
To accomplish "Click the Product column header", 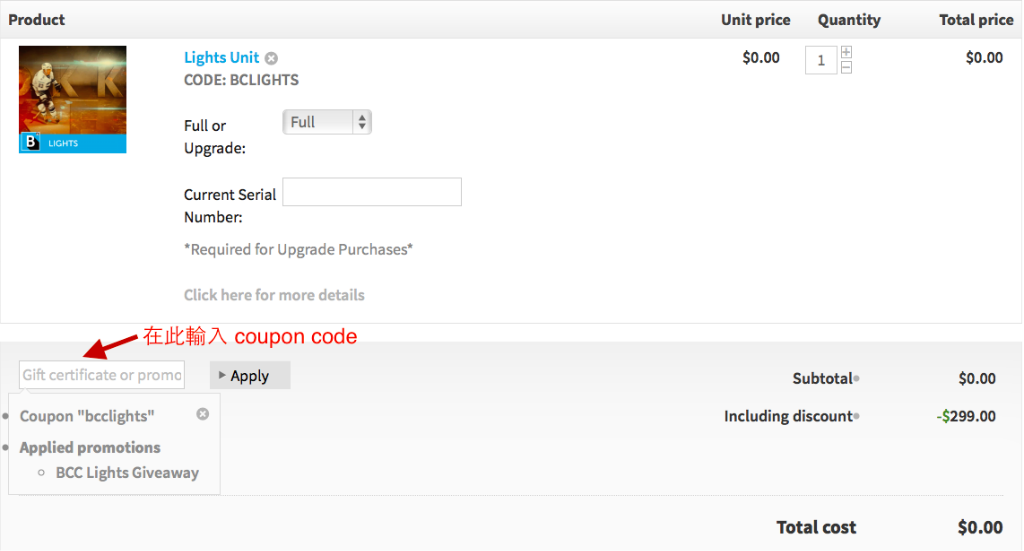I will coord(37,20).
